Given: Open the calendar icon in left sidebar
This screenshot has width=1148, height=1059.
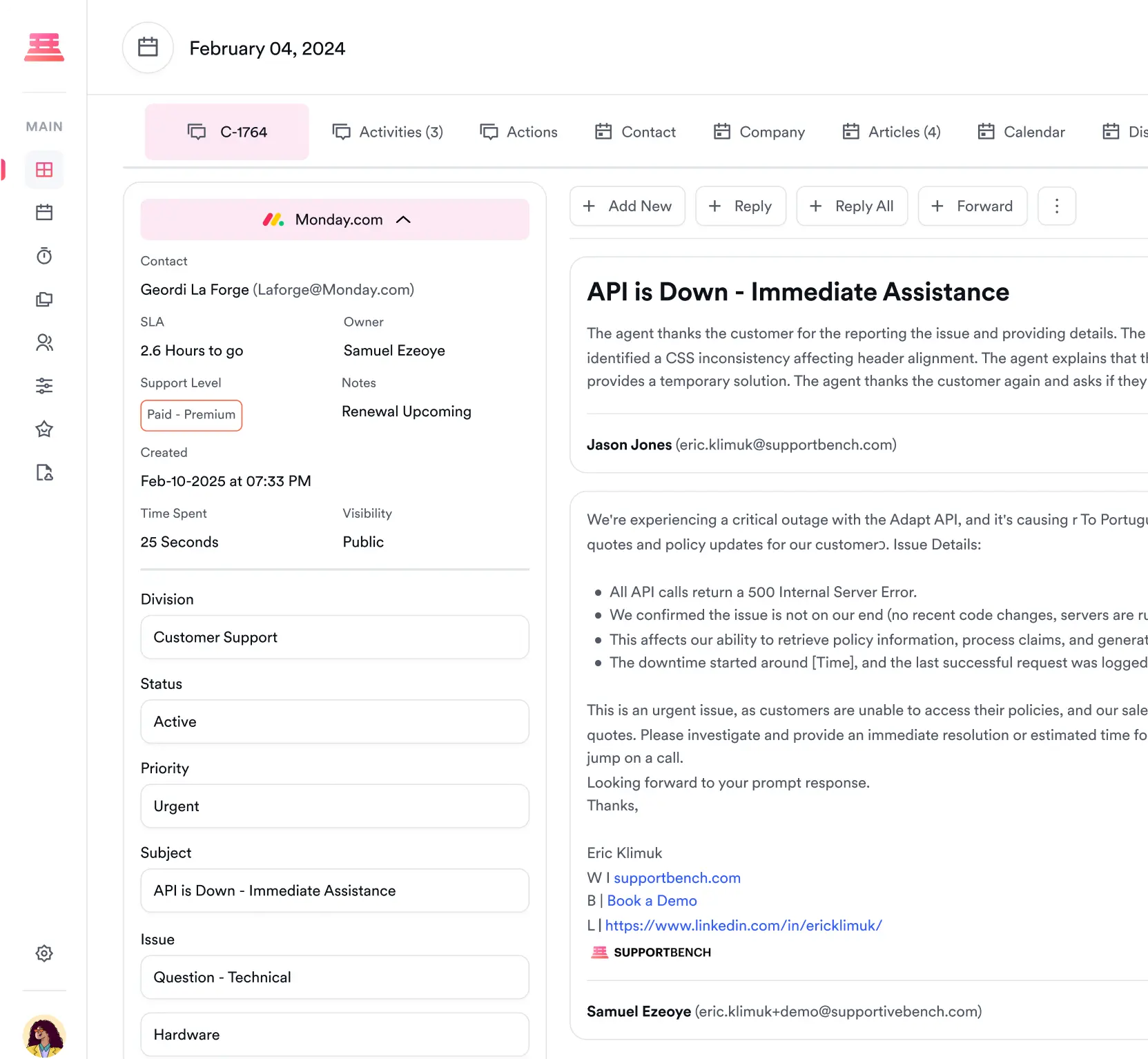Looking at the screenshot, I should tap(44, 213).
